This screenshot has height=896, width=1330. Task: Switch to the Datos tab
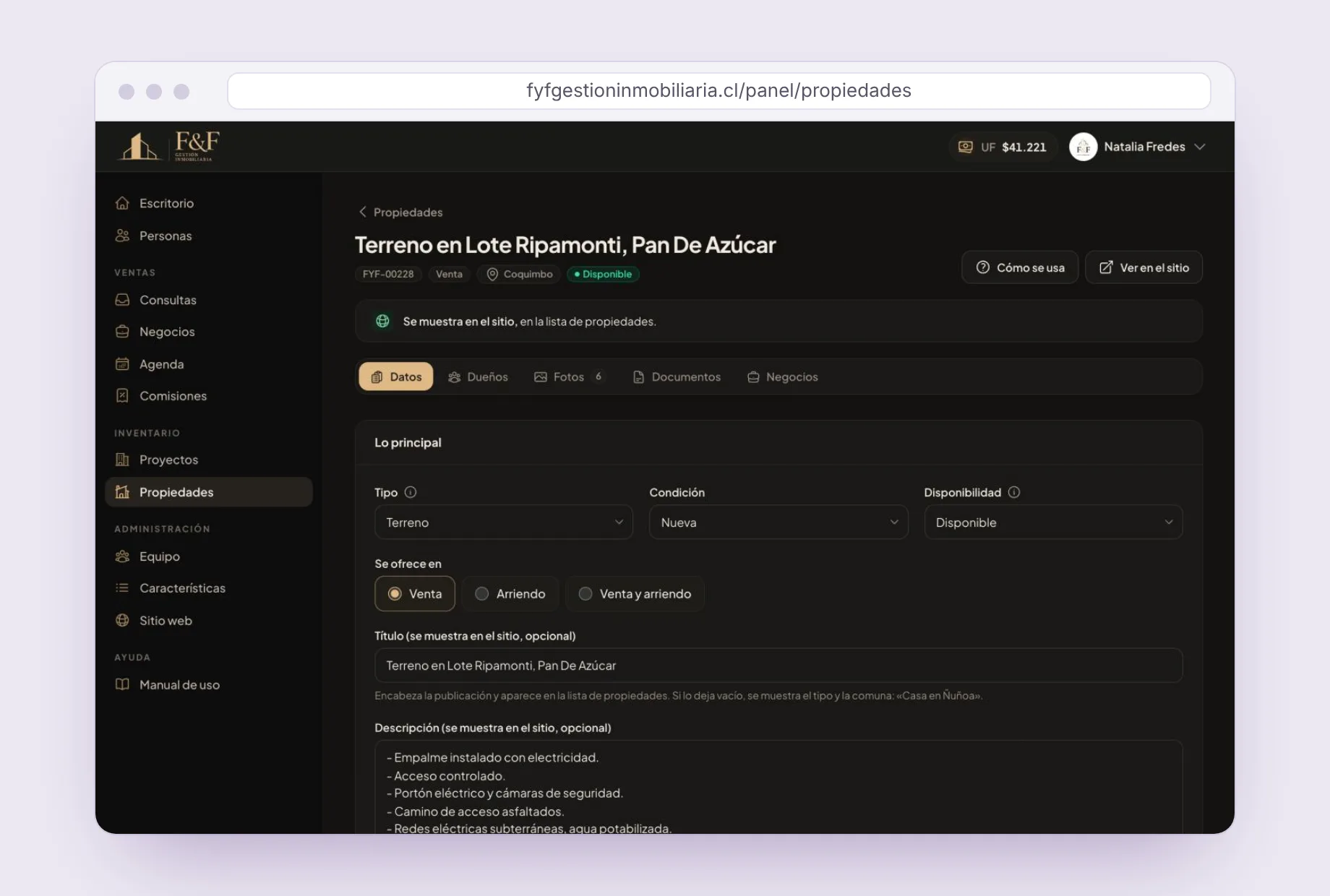point(396,376)
